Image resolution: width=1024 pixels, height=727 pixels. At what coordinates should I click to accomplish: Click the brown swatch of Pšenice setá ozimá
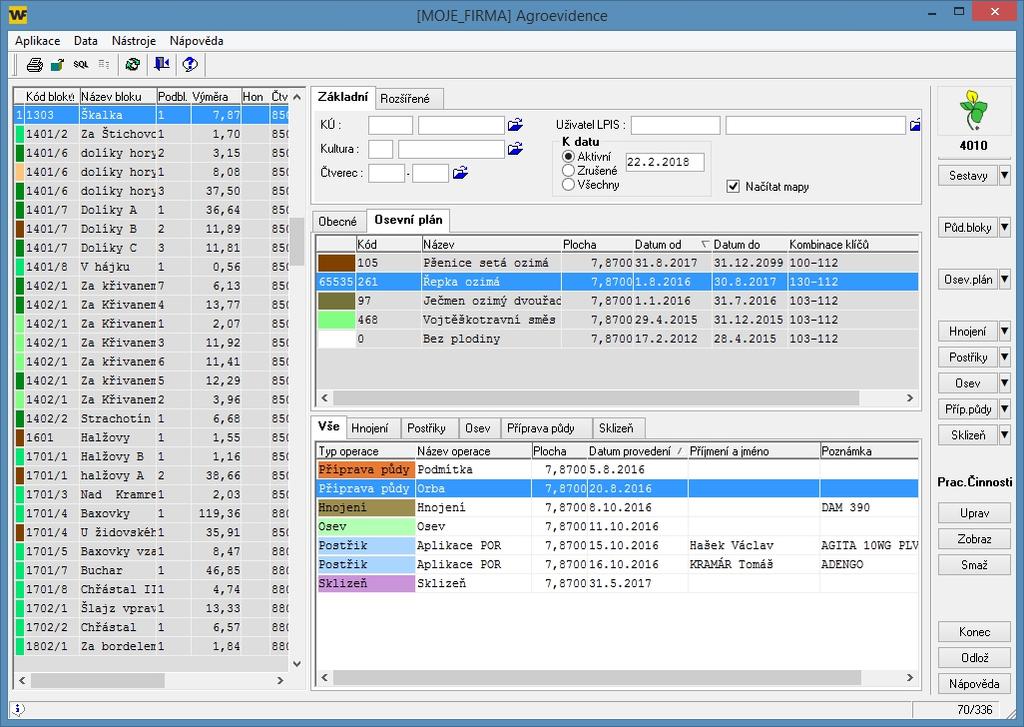click(x=336, y=263)
